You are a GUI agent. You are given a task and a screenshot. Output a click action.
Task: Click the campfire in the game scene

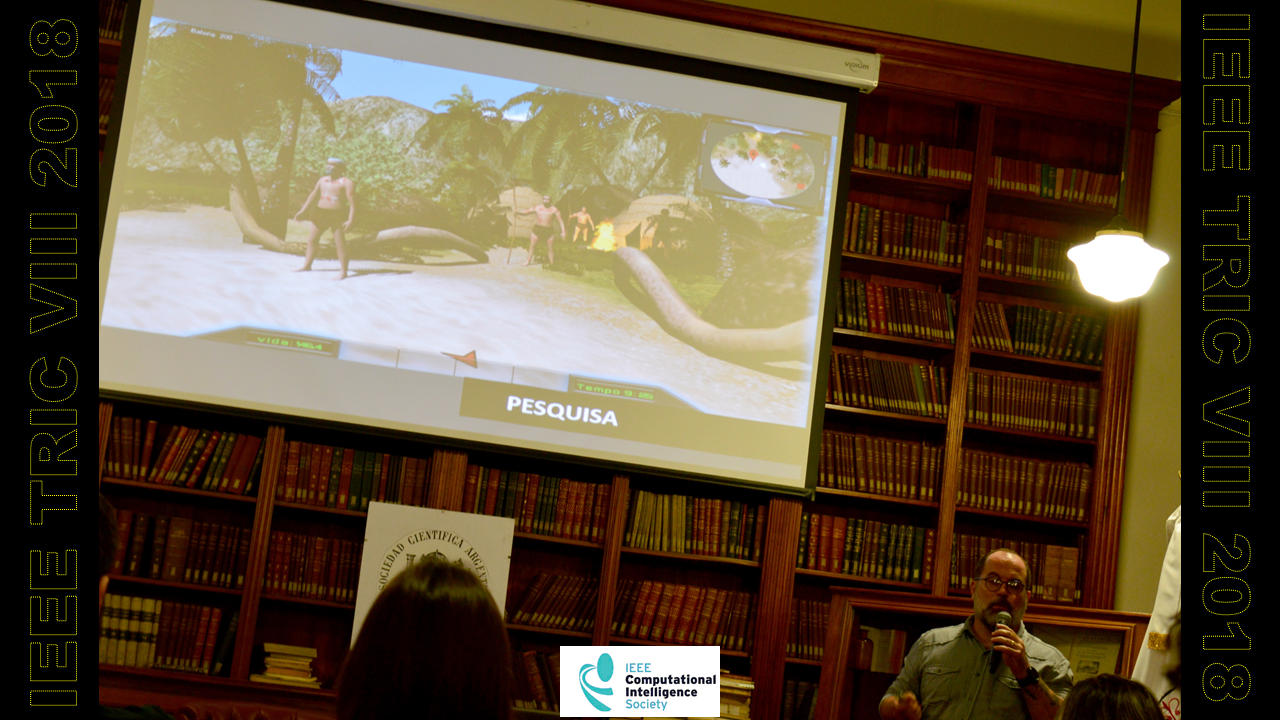603,236
